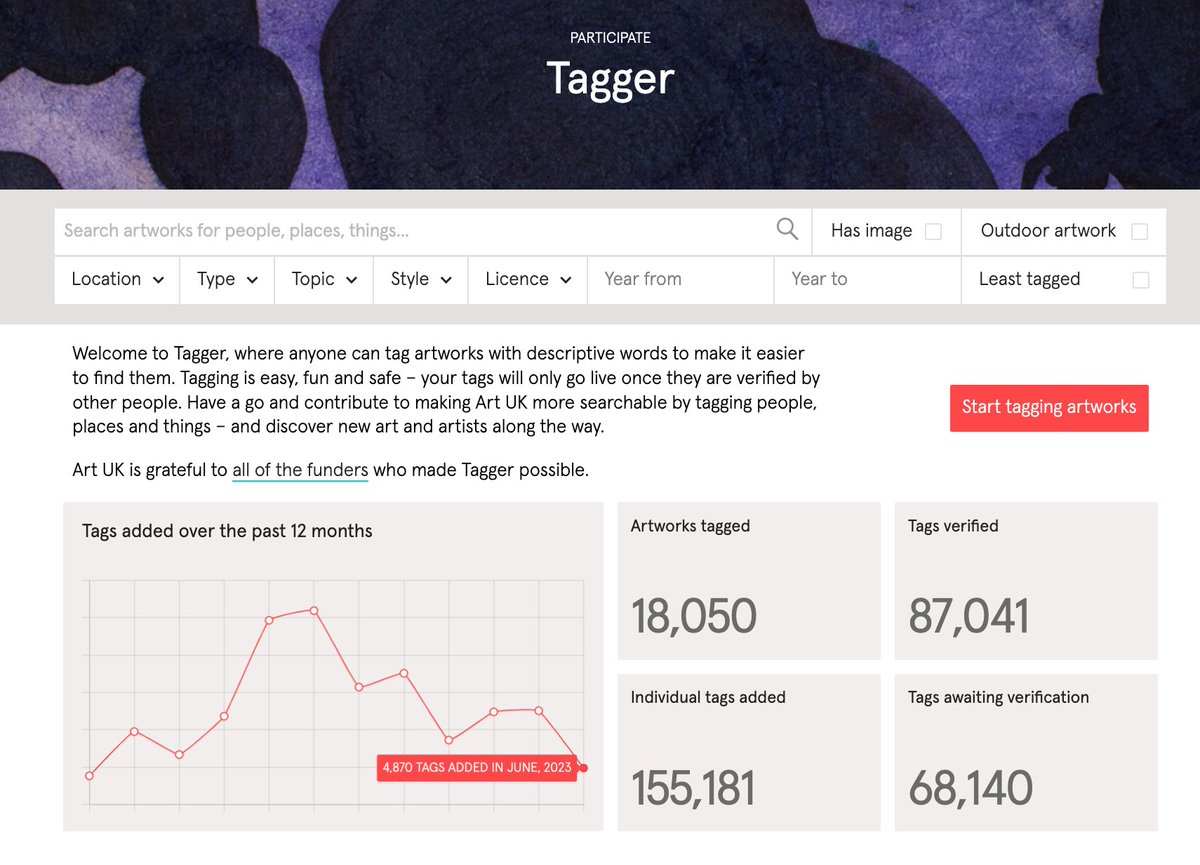
Task: Click the Tagger page heading
Action: click(x=610, y=79)
